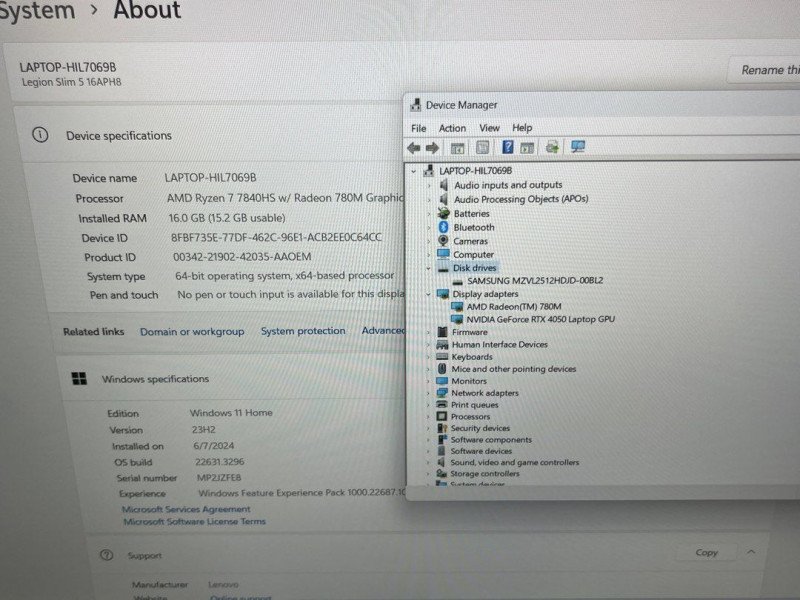Image resolution: width=800 pixels, height=600 pixels.
Task: Click the Back arrow in Device Manager toolbar
Action: [414, 148]
